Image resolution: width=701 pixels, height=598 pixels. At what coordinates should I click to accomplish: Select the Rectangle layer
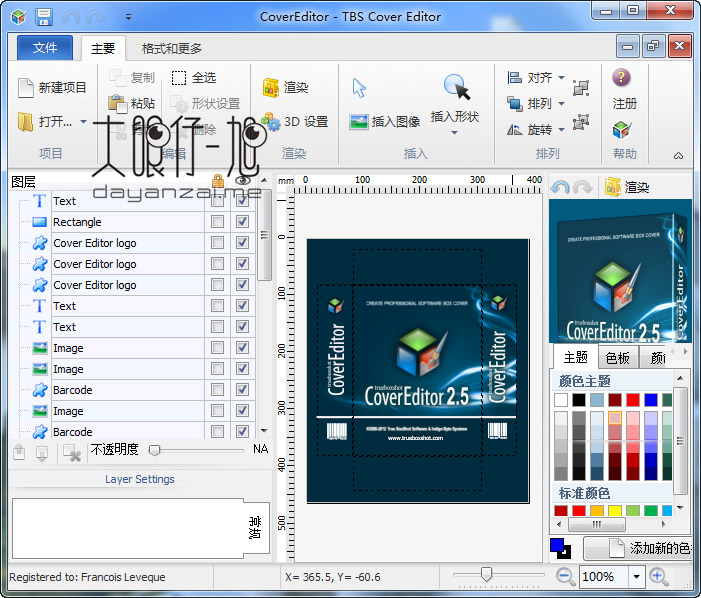(x=129, y=222)
